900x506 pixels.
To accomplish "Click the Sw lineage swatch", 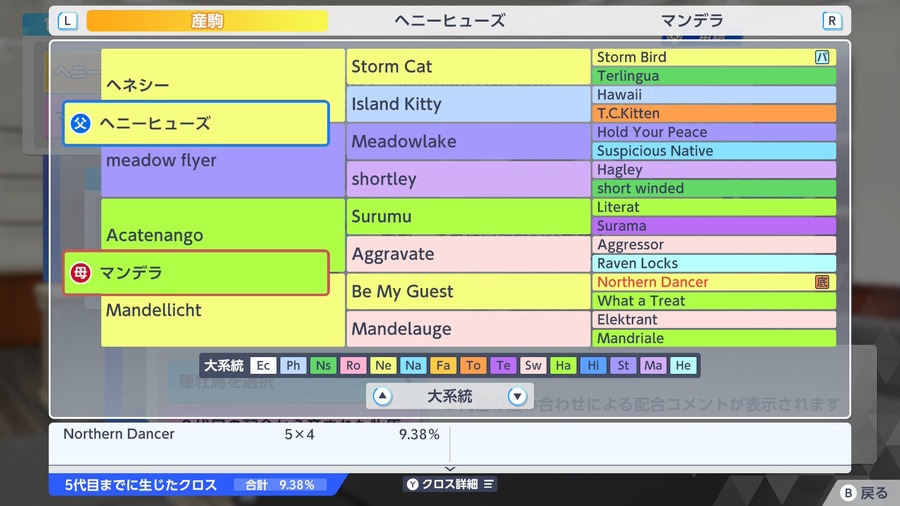I will pyautogui.click(x=533, y=365).
